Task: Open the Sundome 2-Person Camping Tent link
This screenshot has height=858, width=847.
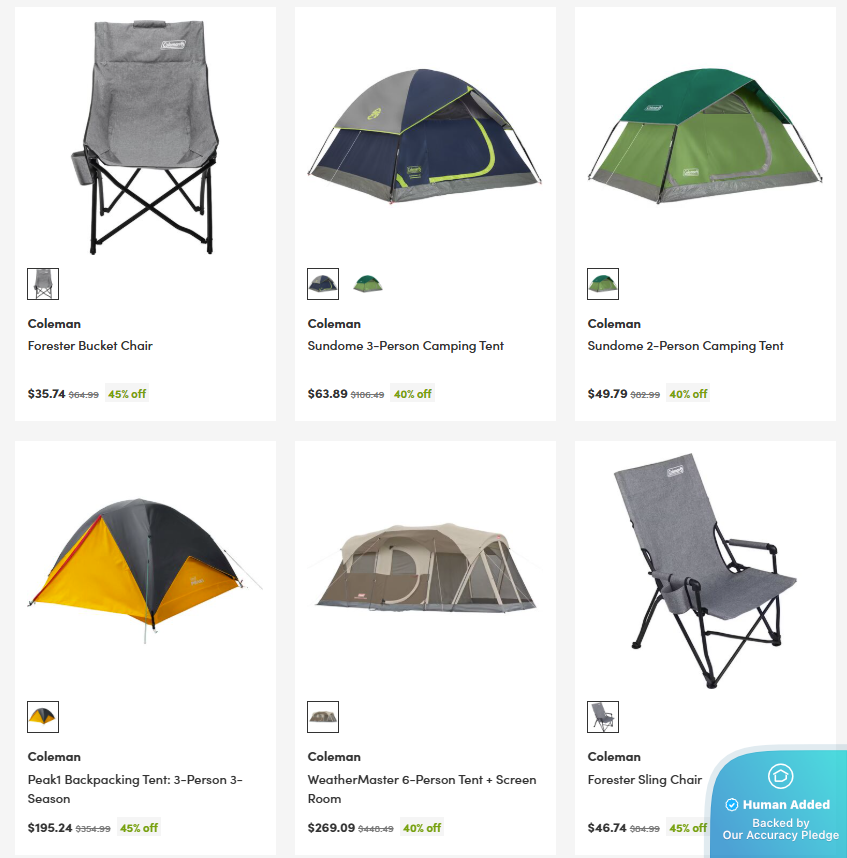Action: (x=686, y=346)
